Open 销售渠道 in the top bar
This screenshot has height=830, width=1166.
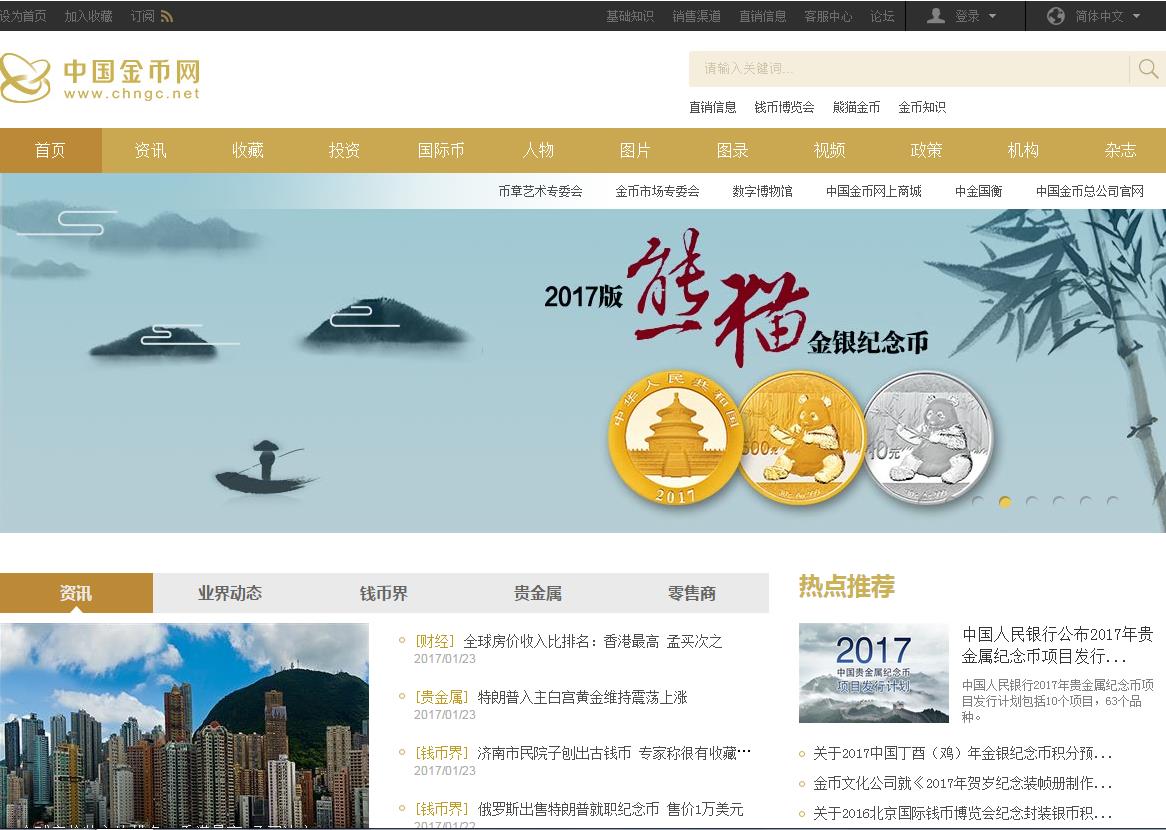696,16
